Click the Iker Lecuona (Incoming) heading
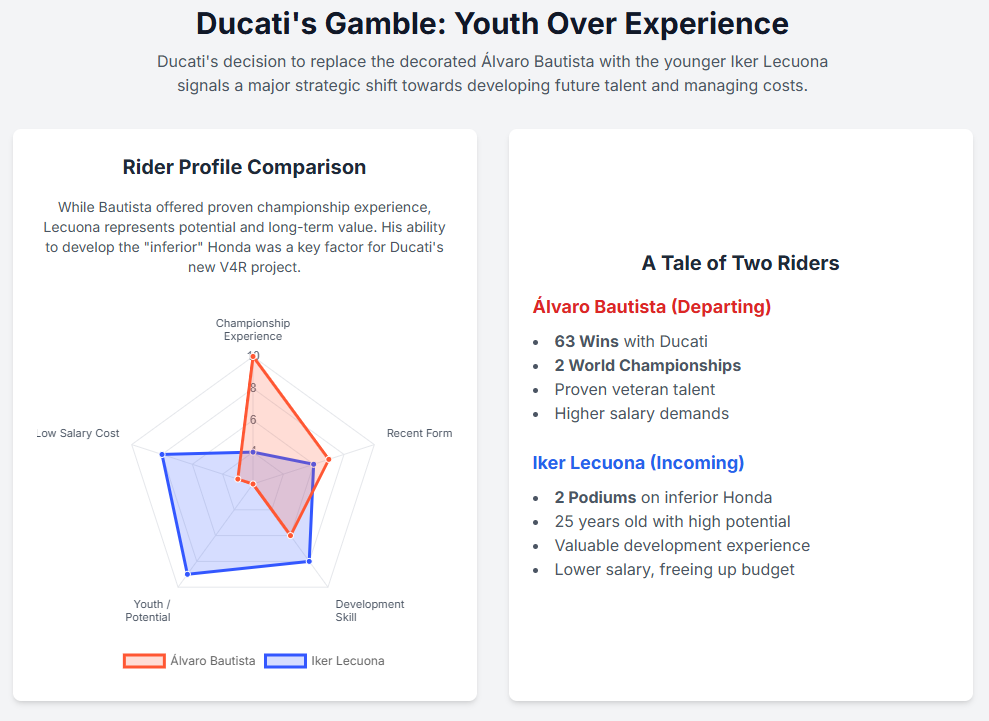The image size is (989, 721). (x=638, y=463)
